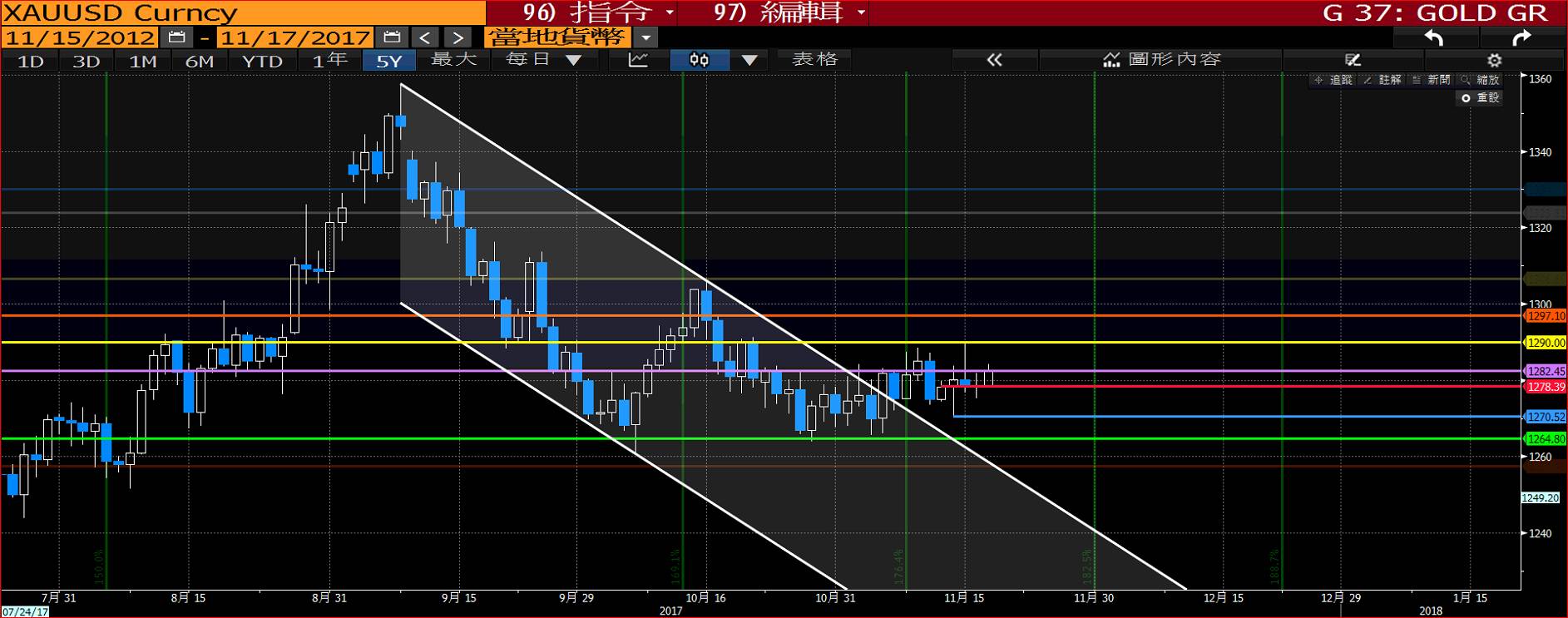
Task: Select the 5Y range tab
Action: point(388,61)
